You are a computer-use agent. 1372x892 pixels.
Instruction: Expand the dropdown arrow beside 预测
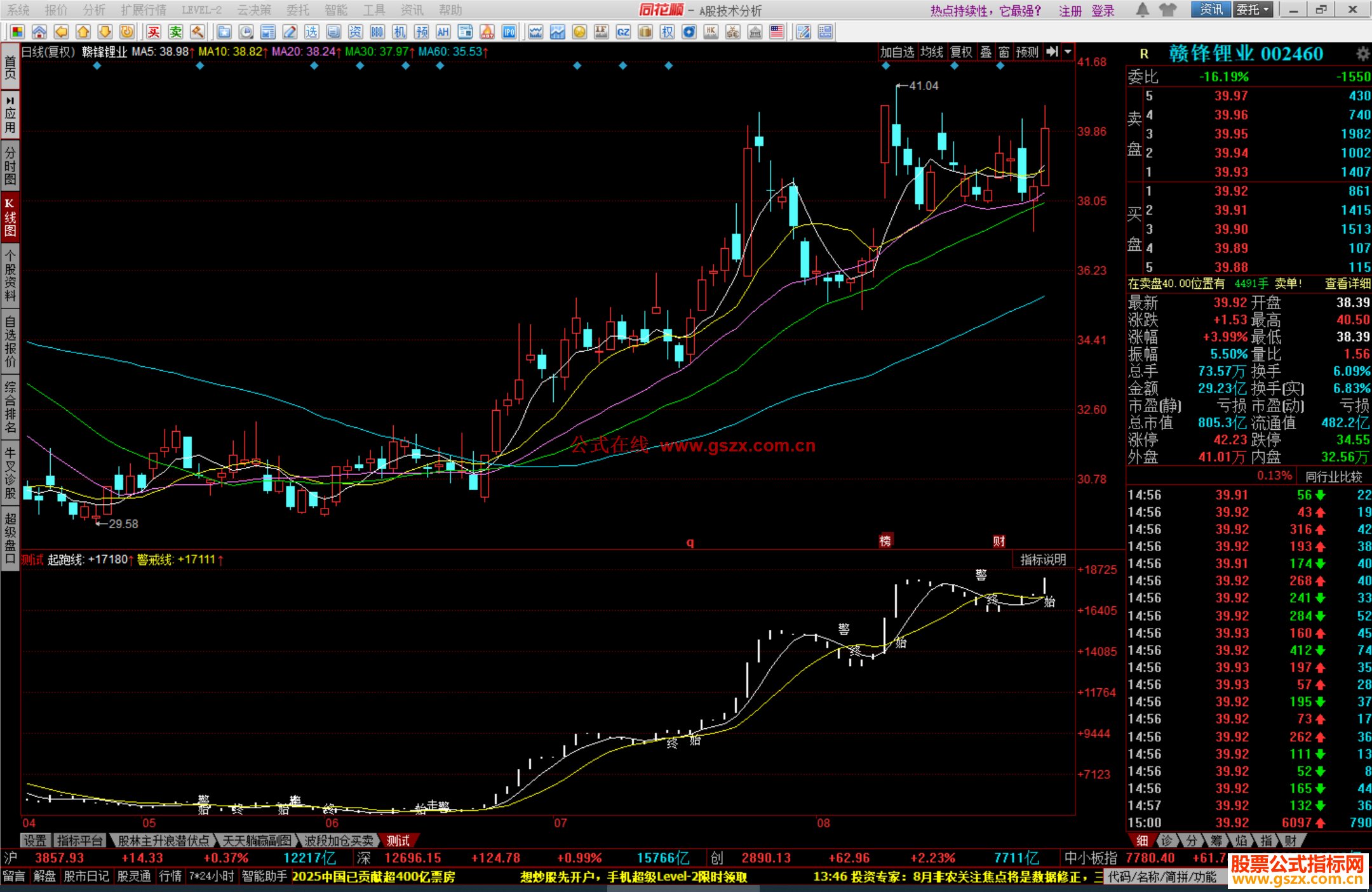(1068, 52)
